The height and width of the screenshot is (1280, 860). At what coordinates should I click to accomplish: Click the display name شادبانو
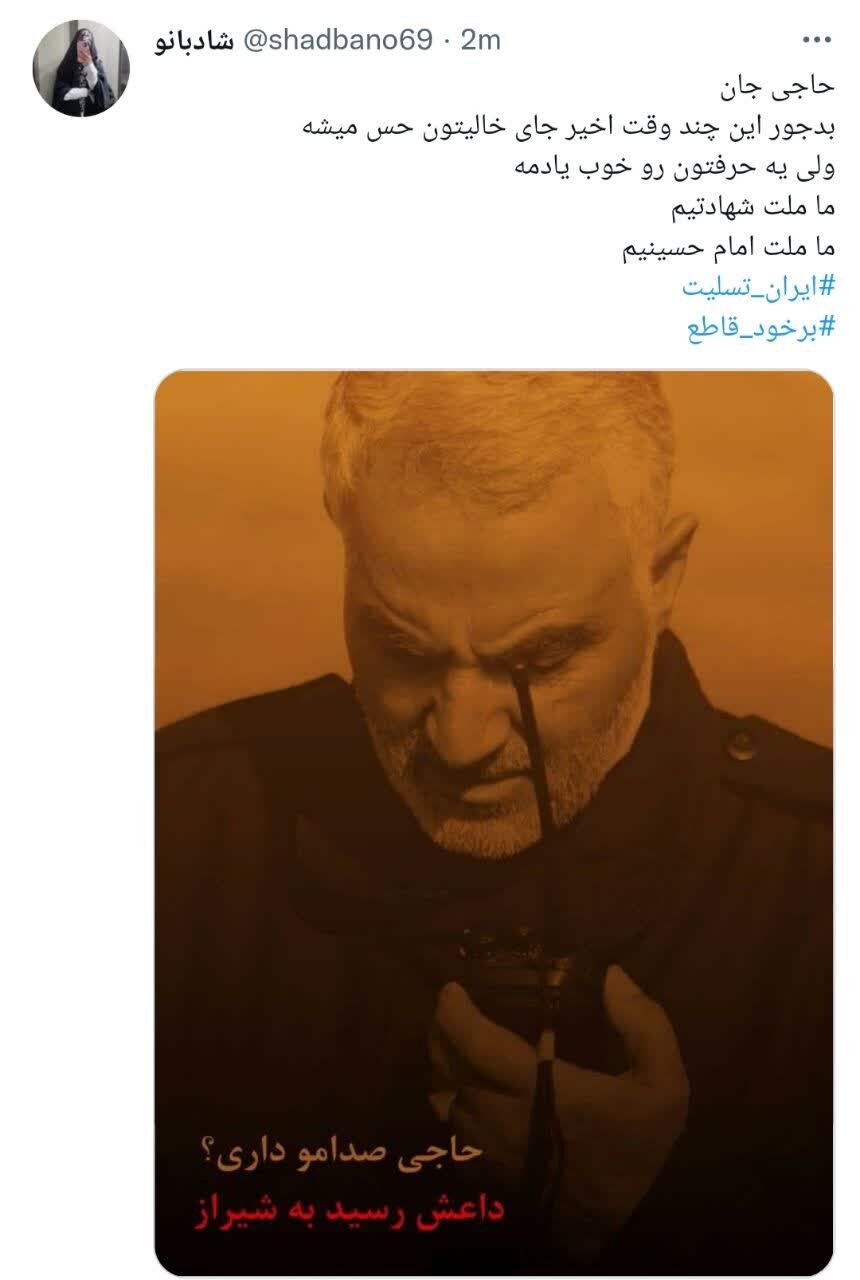pos(195,41)
